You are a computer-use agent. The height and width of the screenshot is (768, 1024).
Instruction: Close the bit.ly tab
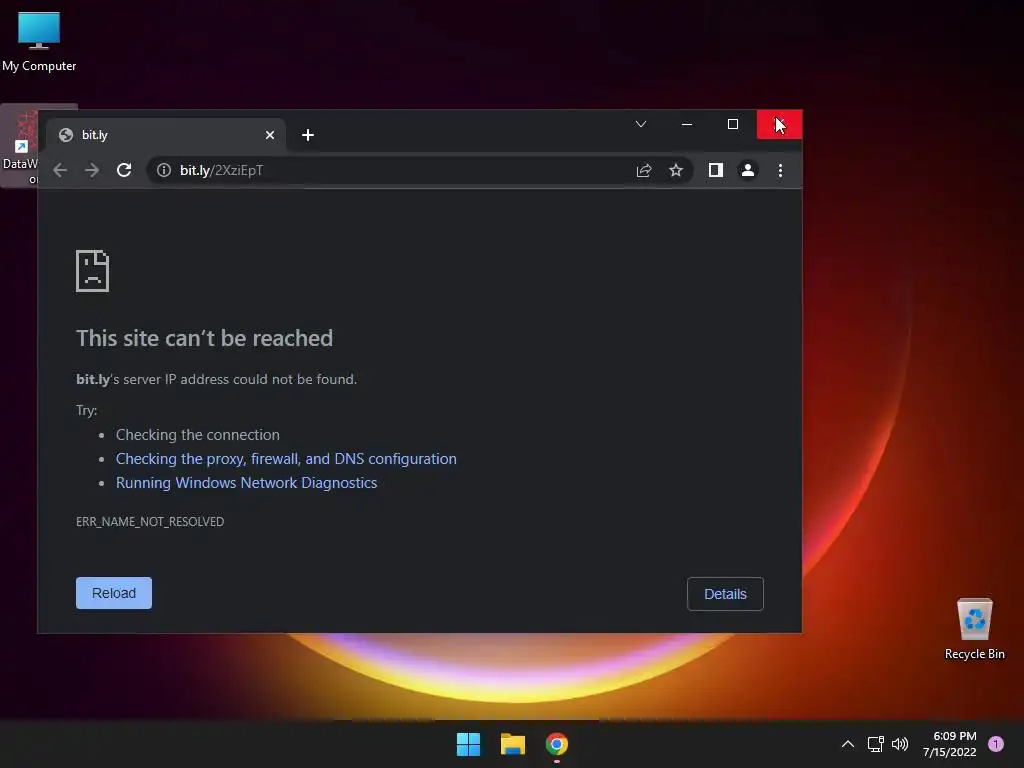[x=270, y=135]
